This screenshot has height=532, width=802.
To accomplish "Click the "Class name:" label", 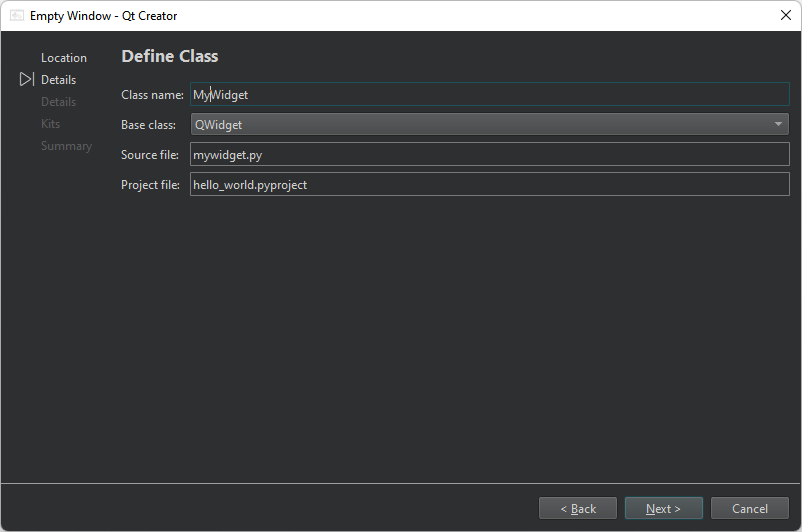I will pos(152,95).
